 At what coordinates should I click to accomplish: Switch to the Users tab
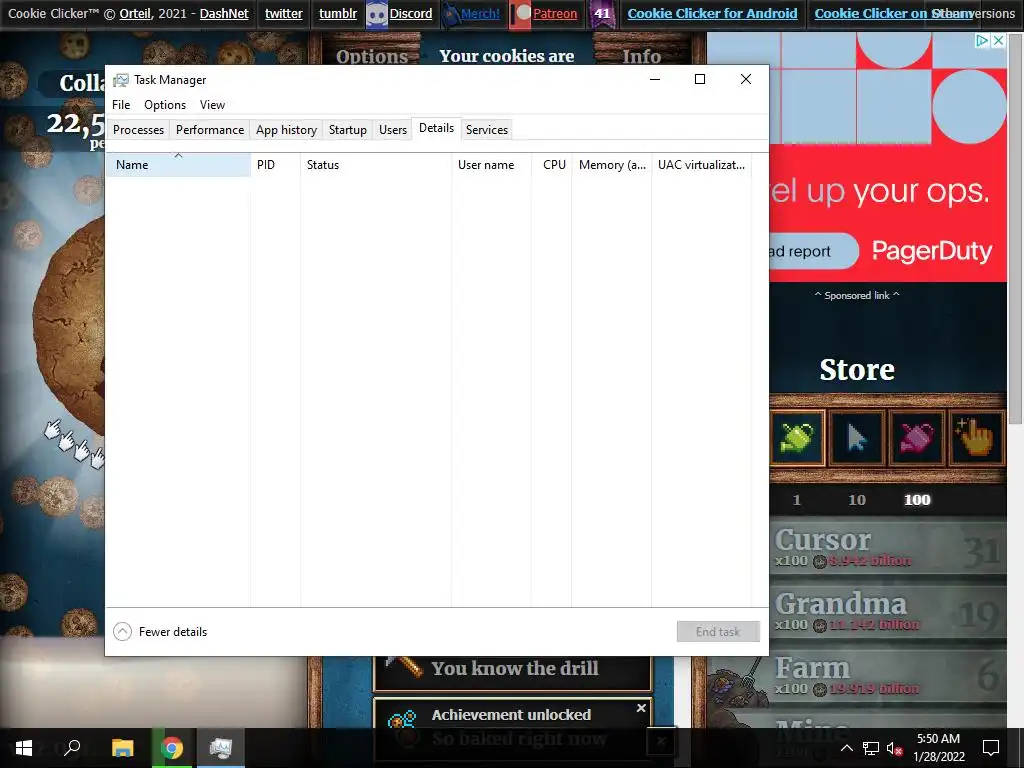[392, 129]
